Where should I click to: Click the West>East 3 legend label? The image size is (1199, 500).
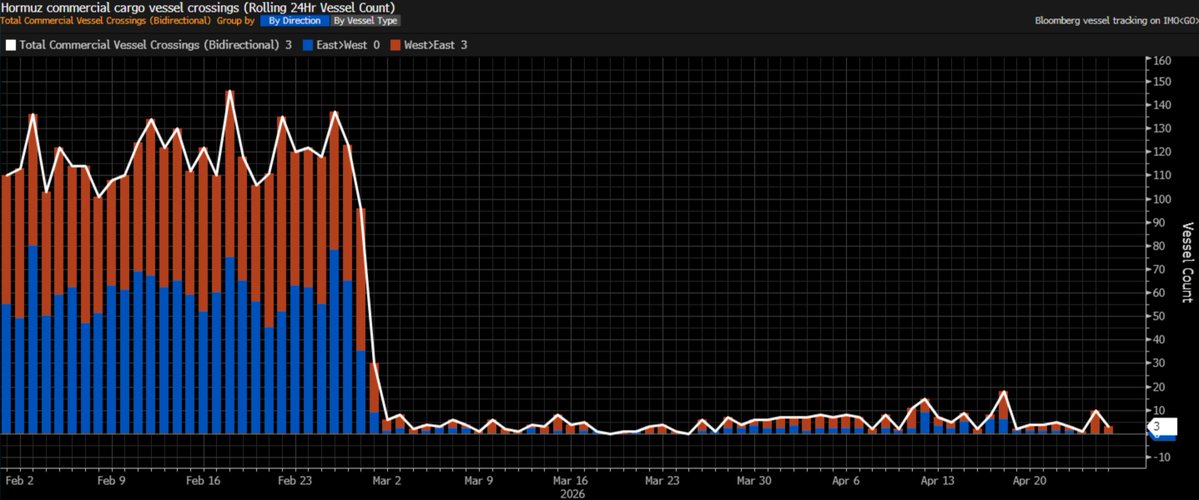[436, 45]
